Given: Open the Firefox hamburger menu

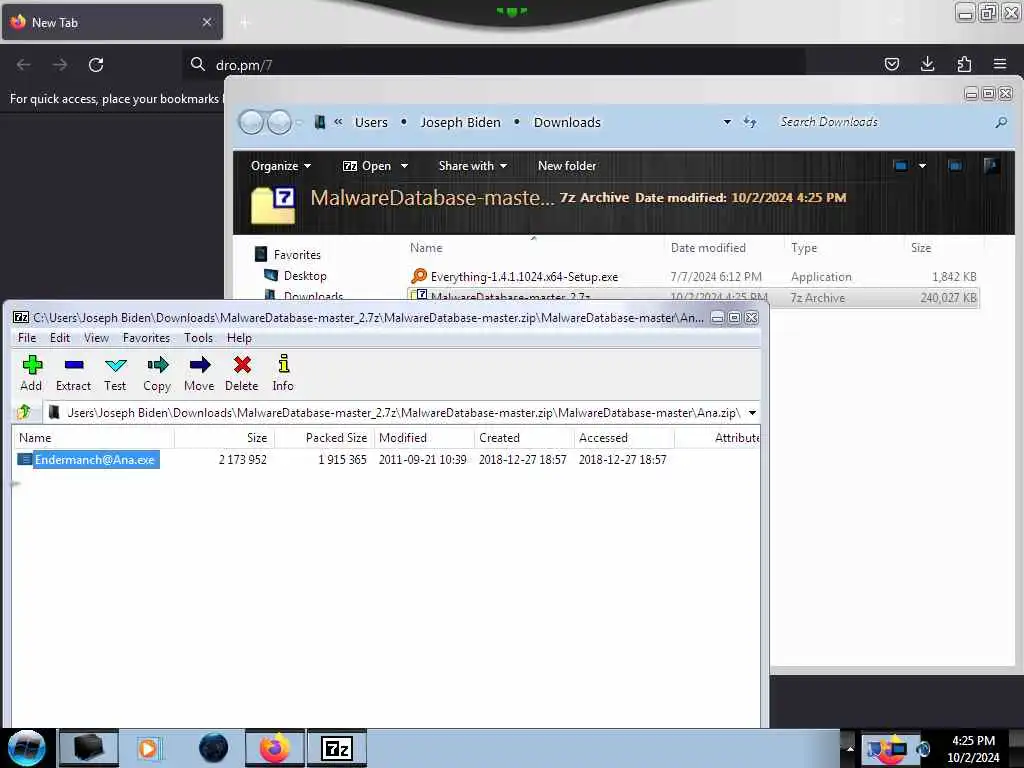Looking at the screenshot, I should (x=1000, y=64).
